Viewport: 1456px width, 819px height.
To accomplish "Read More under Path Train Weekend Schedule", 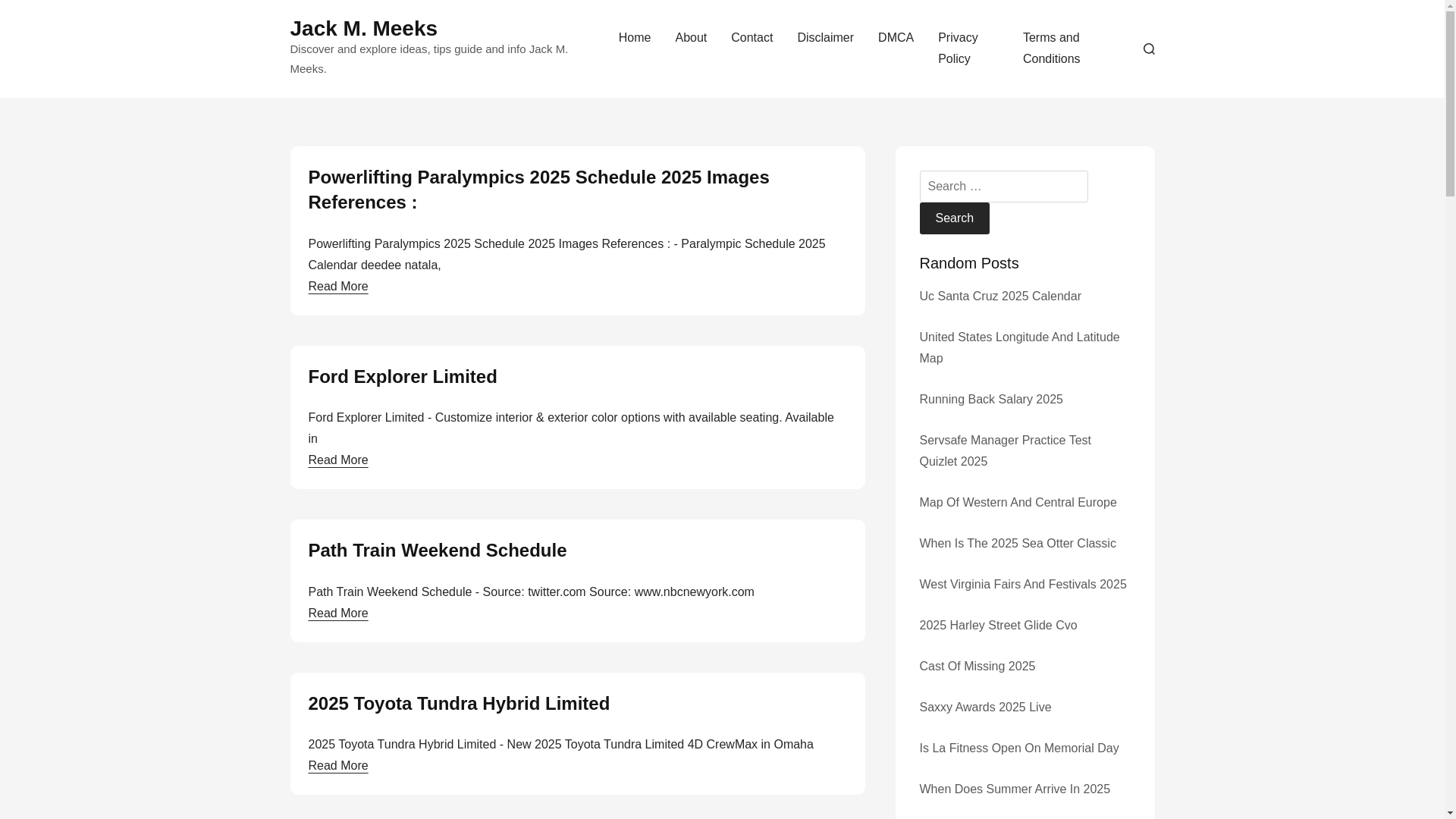I will tap(337, 613).
